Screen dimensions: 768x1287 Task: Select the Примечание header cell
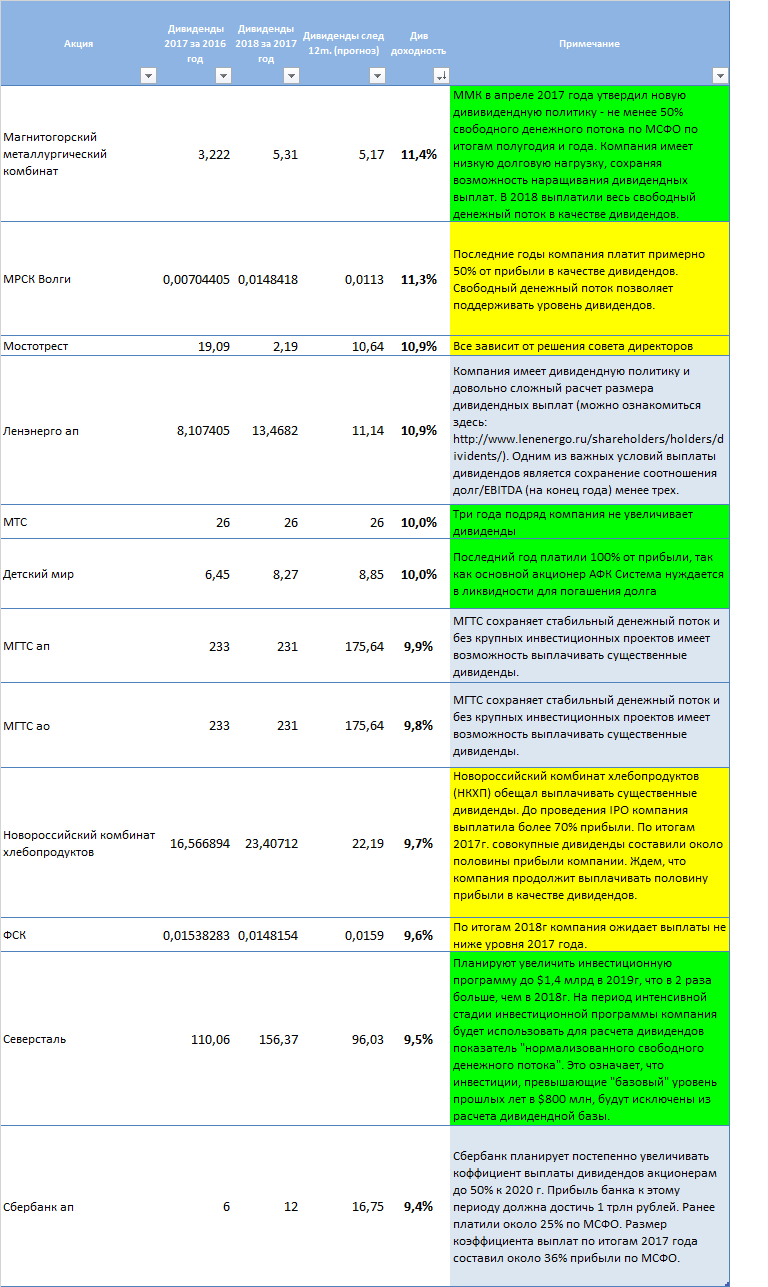(x=589, y=43)
